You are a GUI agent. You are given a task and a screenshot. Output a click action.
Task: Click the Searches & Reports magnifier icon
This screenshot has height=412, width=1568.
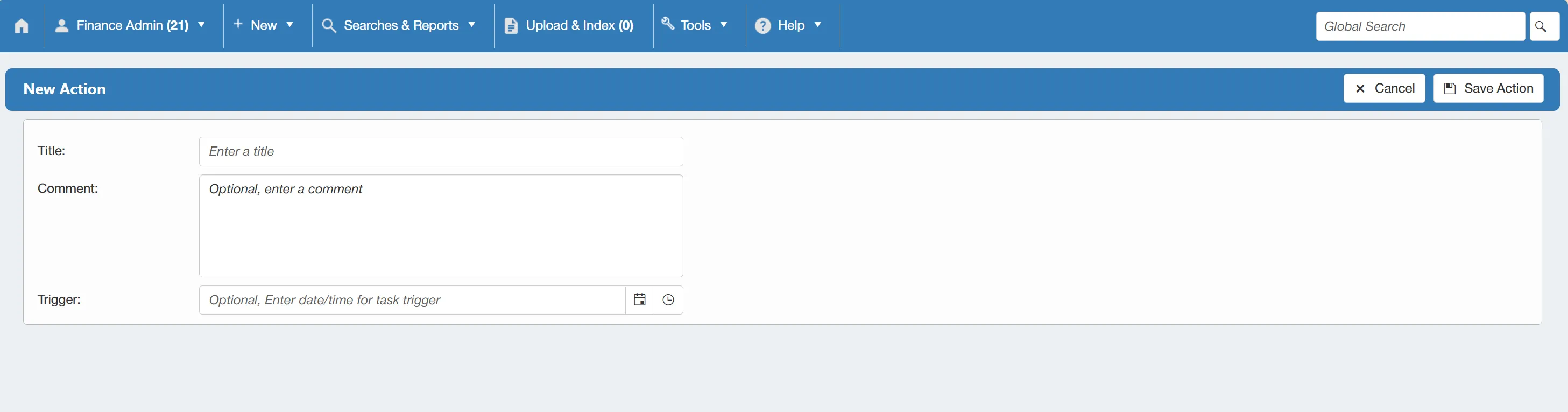[329, 26]
